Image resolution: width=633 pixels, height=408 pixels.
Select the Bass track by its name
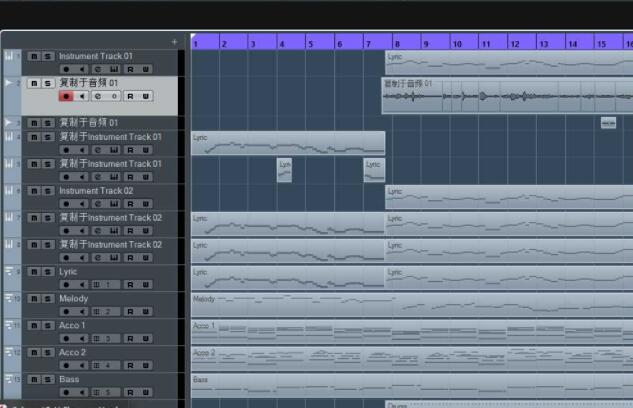tap(69, 379)
